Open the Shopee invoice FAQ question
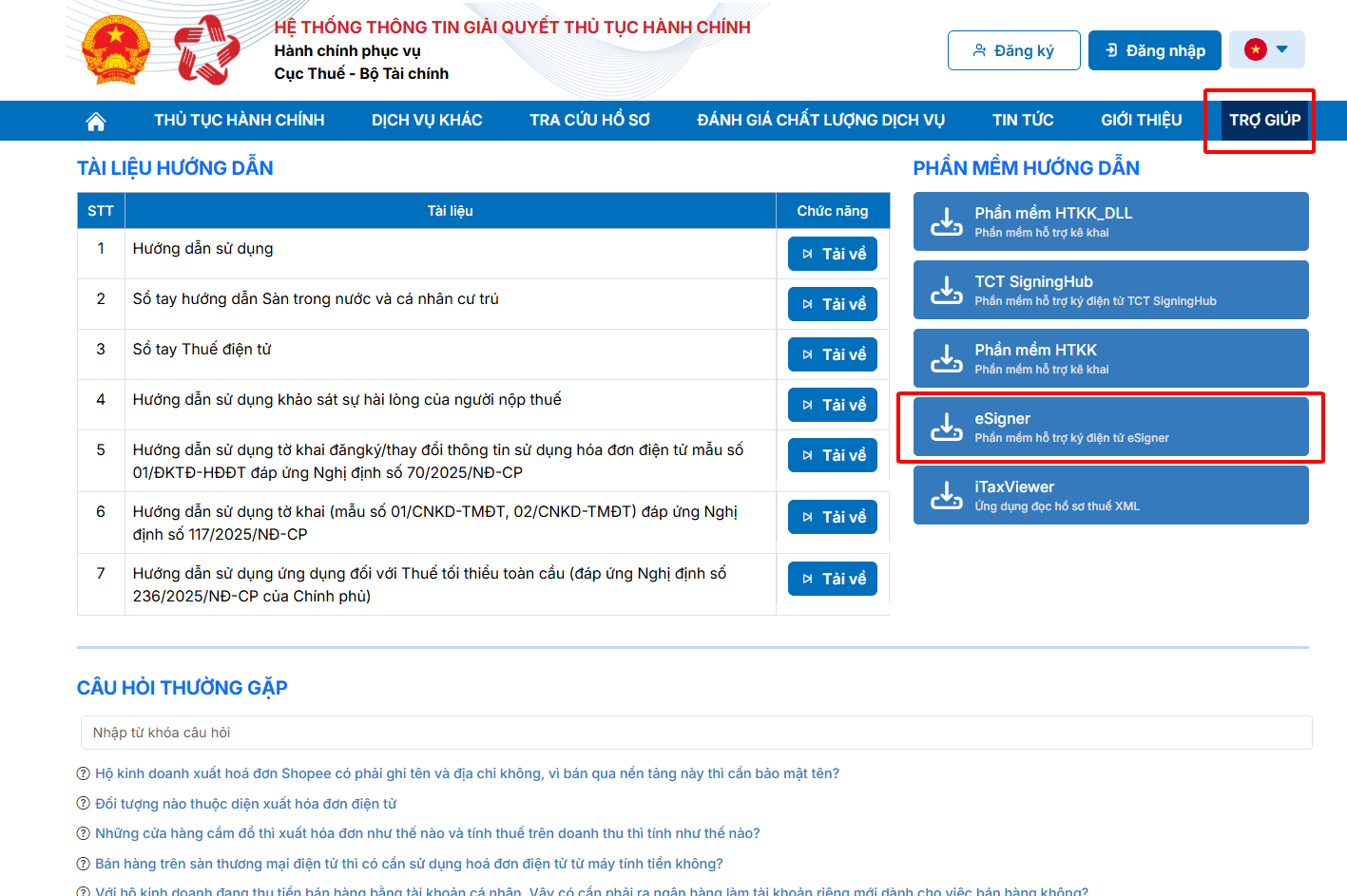The width and height of the screenshot is (1347, 896). point(467,773)
